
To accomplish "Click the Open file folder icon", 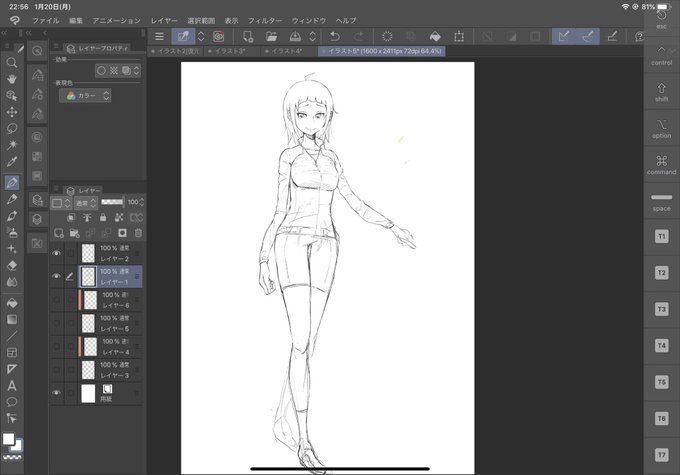I will tap(271, 36).
